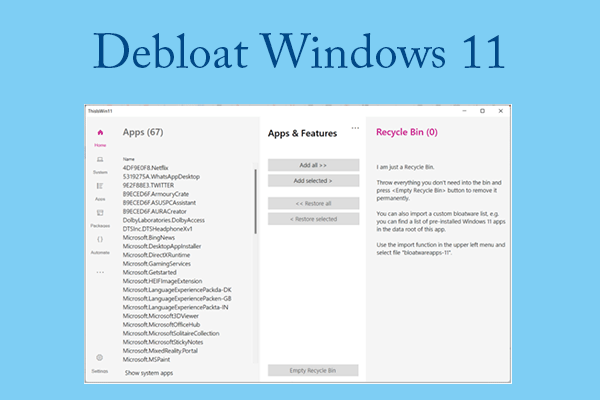This screenshot has width=600, height=400.
Task: Select DolbyLaboratories.DolbyAccess entry
Action: click(164, 220)
